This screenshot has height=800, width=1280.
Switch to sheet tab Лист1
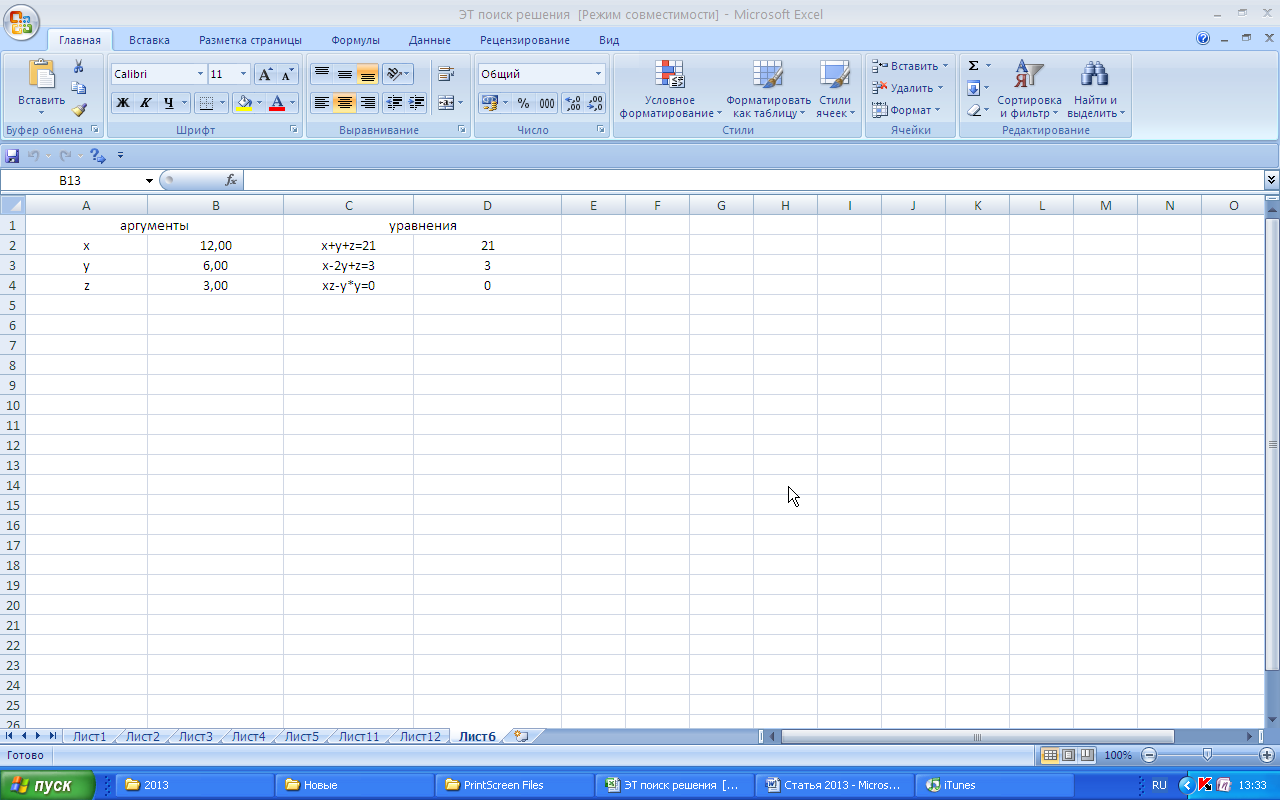click(89, 736)
